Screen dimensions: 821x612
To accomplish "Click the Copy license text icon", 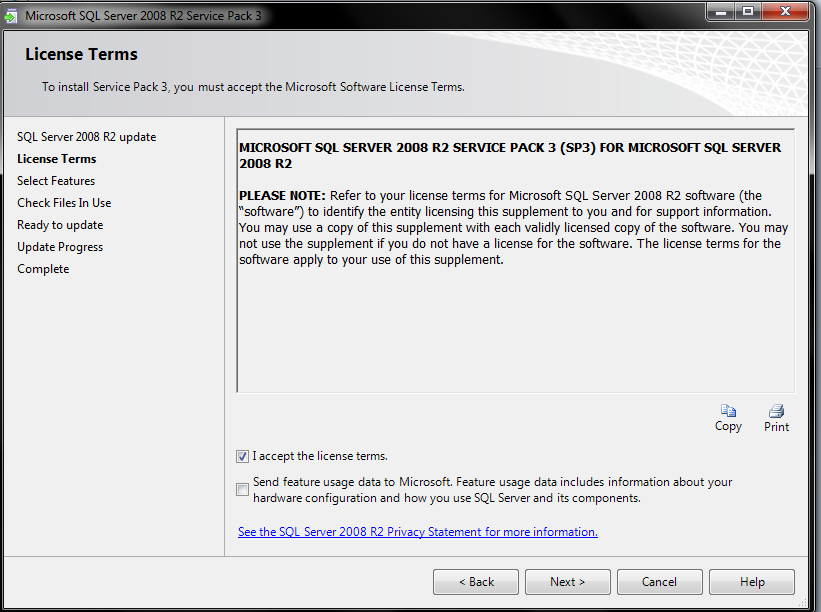I will coord(728,418).
